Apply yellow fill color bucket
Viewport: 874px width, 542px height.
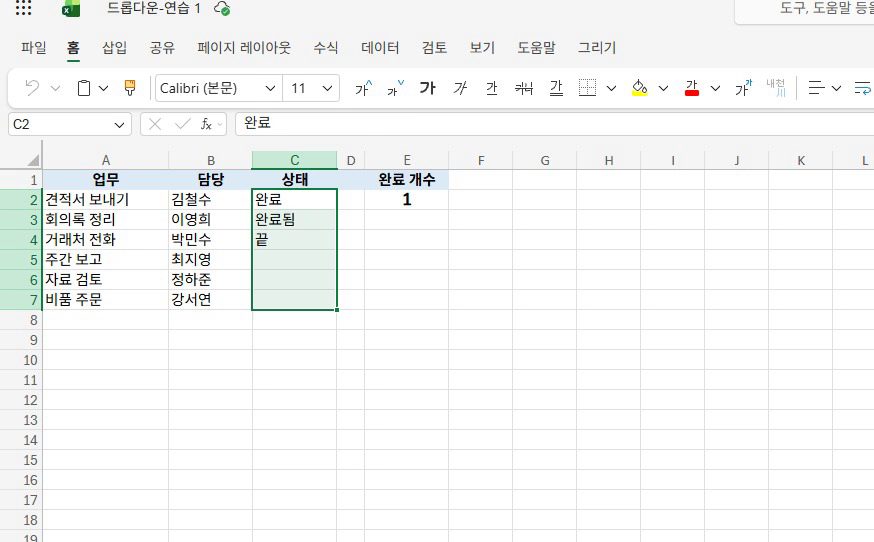point(639,88)
